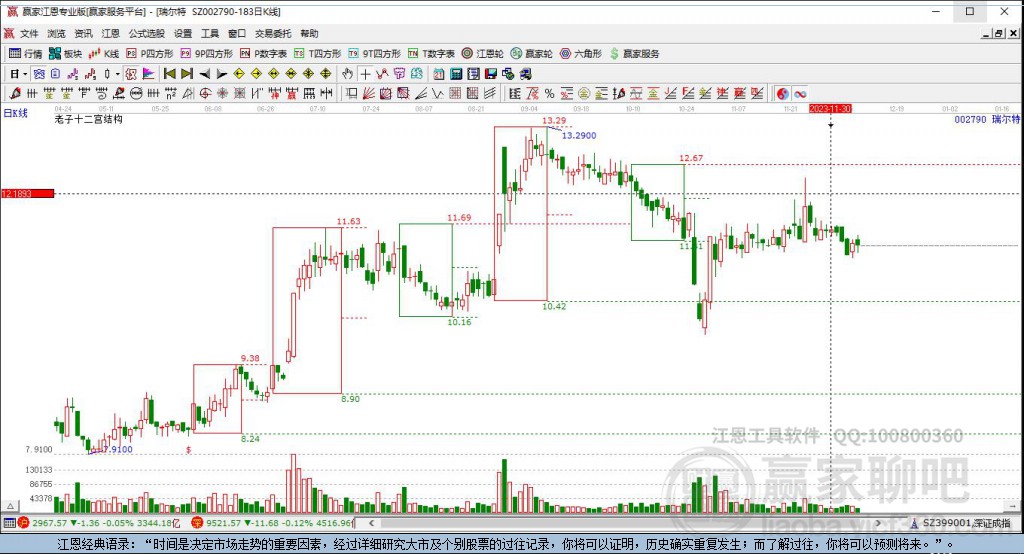Open the 行情 quotes view
The image size is (1024, 554).
[25, 54]
